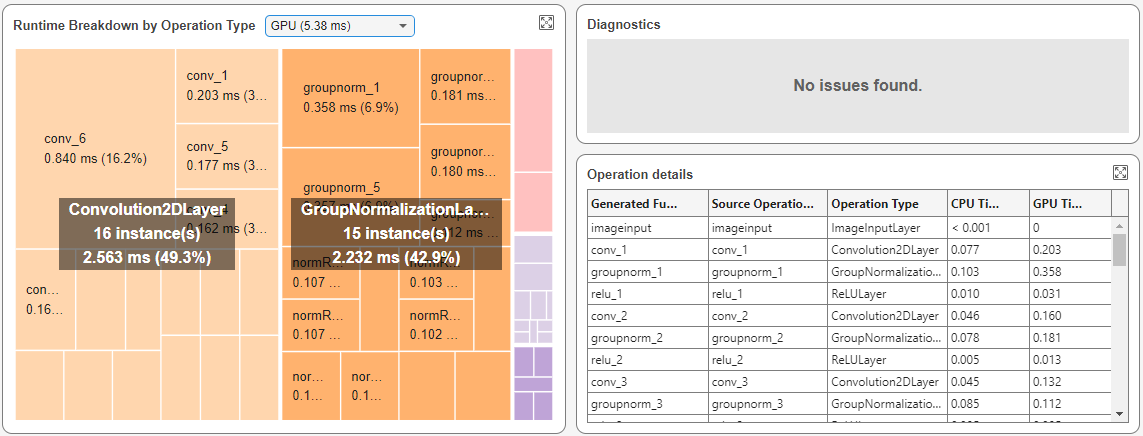Viewport: 1143px width, 436px height.
Task: Click the GPU Time column header
Action: click(x=1069, y=204)
